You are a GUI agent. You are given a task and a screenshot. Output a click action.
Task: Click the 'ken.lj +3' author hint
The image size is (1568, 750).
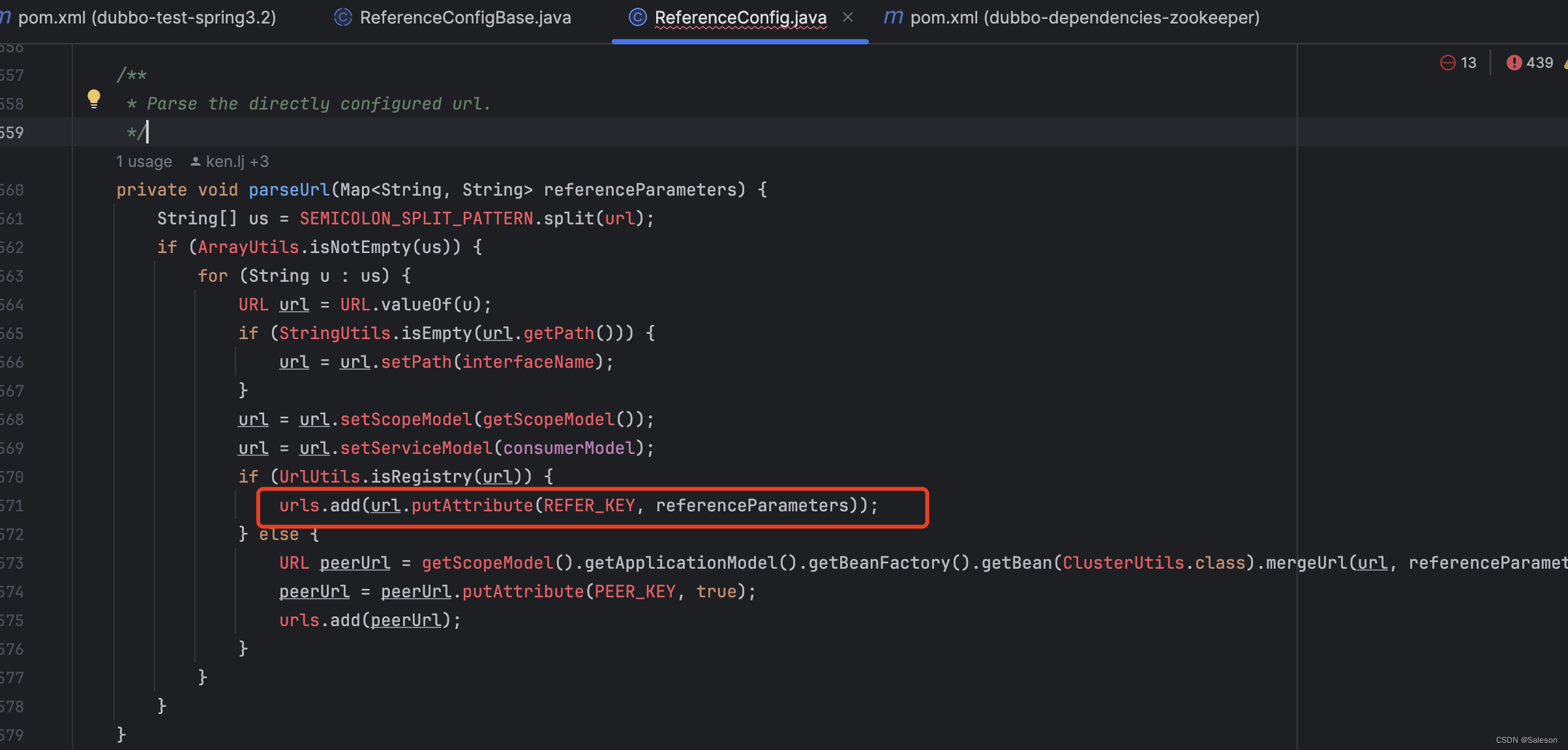(x=230, y=162)
